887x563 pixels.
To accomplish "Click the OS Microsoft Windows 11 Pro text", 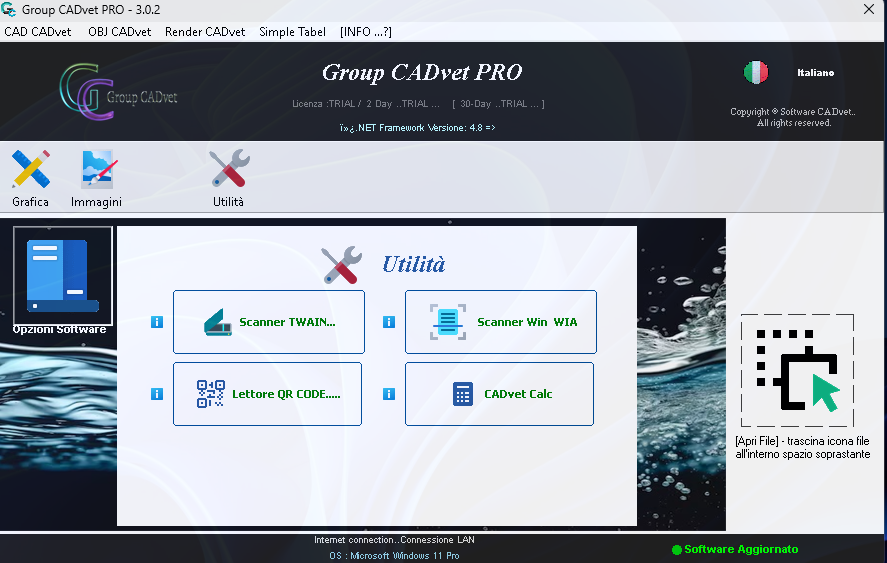I will 394,556.
